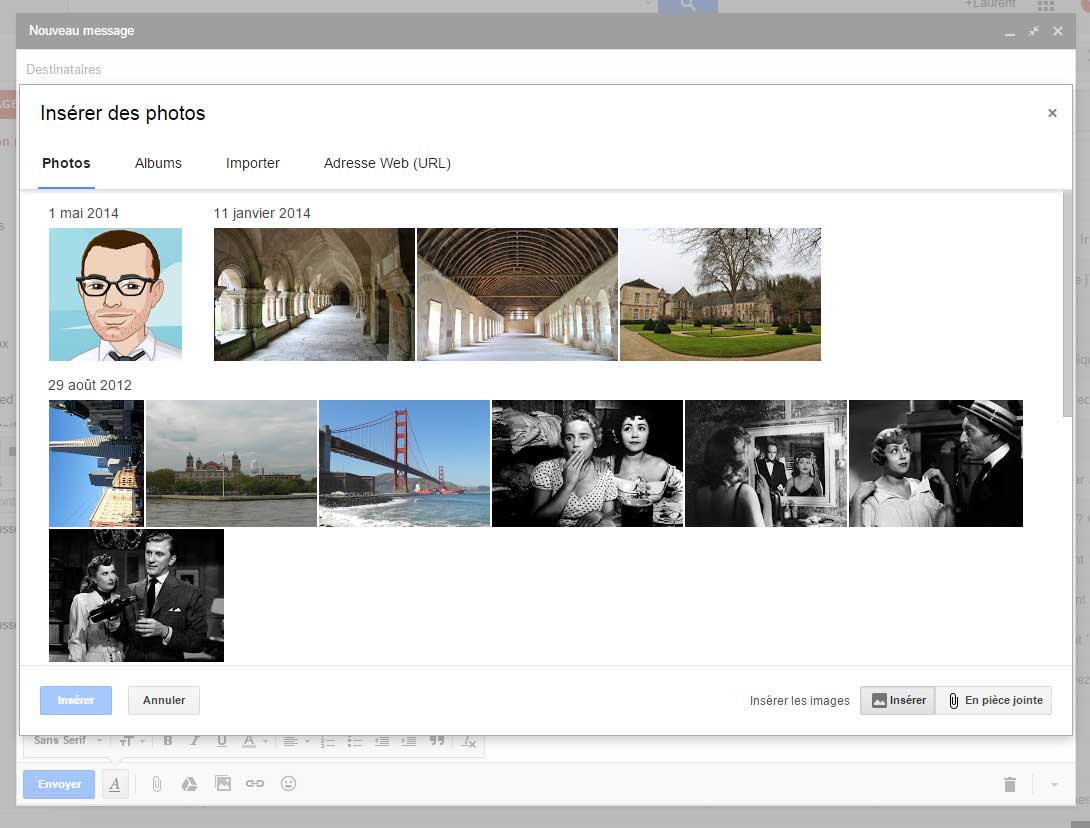The image size is (1090, 828).
Task: Switch to the Albums tab
Action: click(x=158, y=163)
